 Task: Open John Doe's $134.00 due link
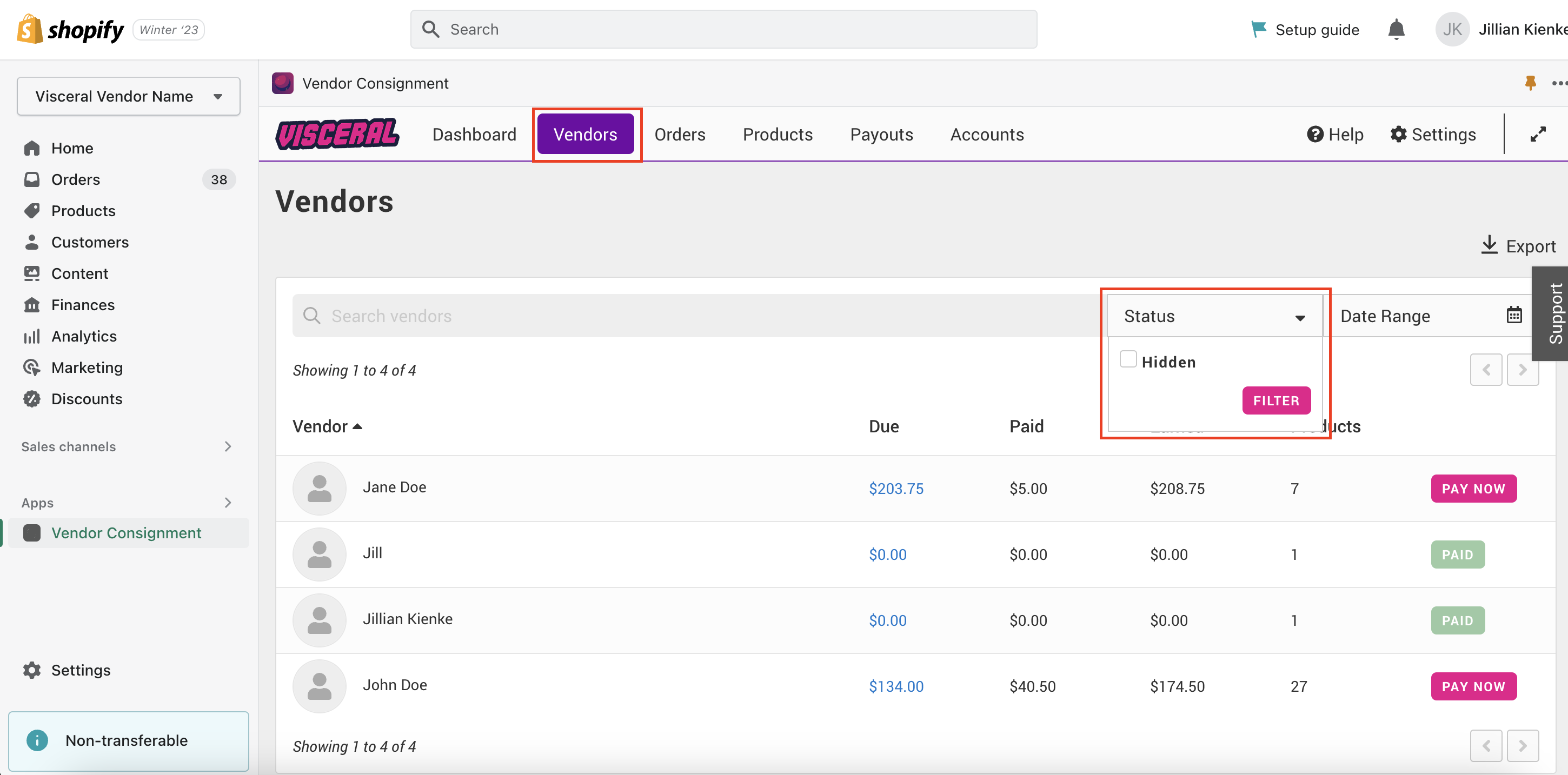click(895, 686)
